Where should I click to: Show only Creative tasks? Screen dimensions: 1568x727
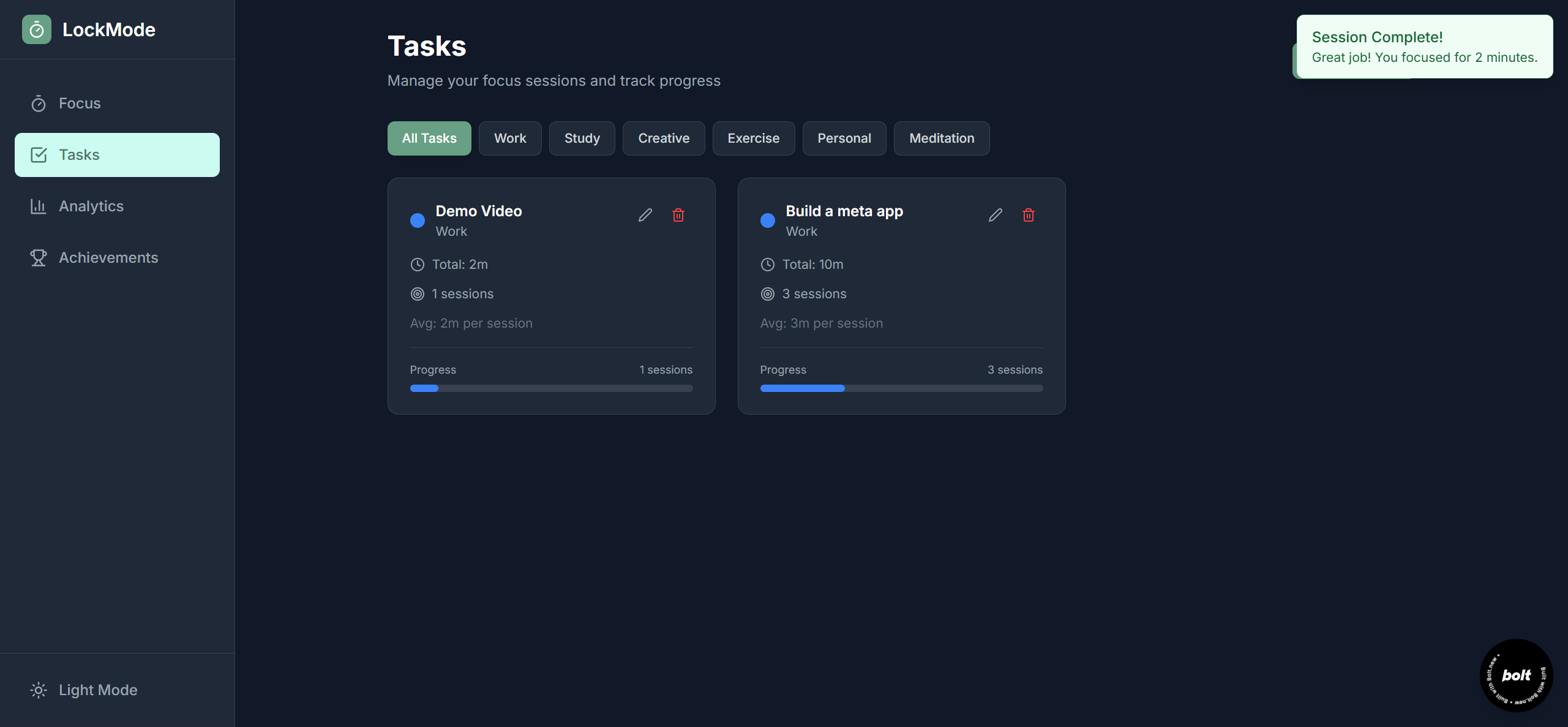pos(663,138)
